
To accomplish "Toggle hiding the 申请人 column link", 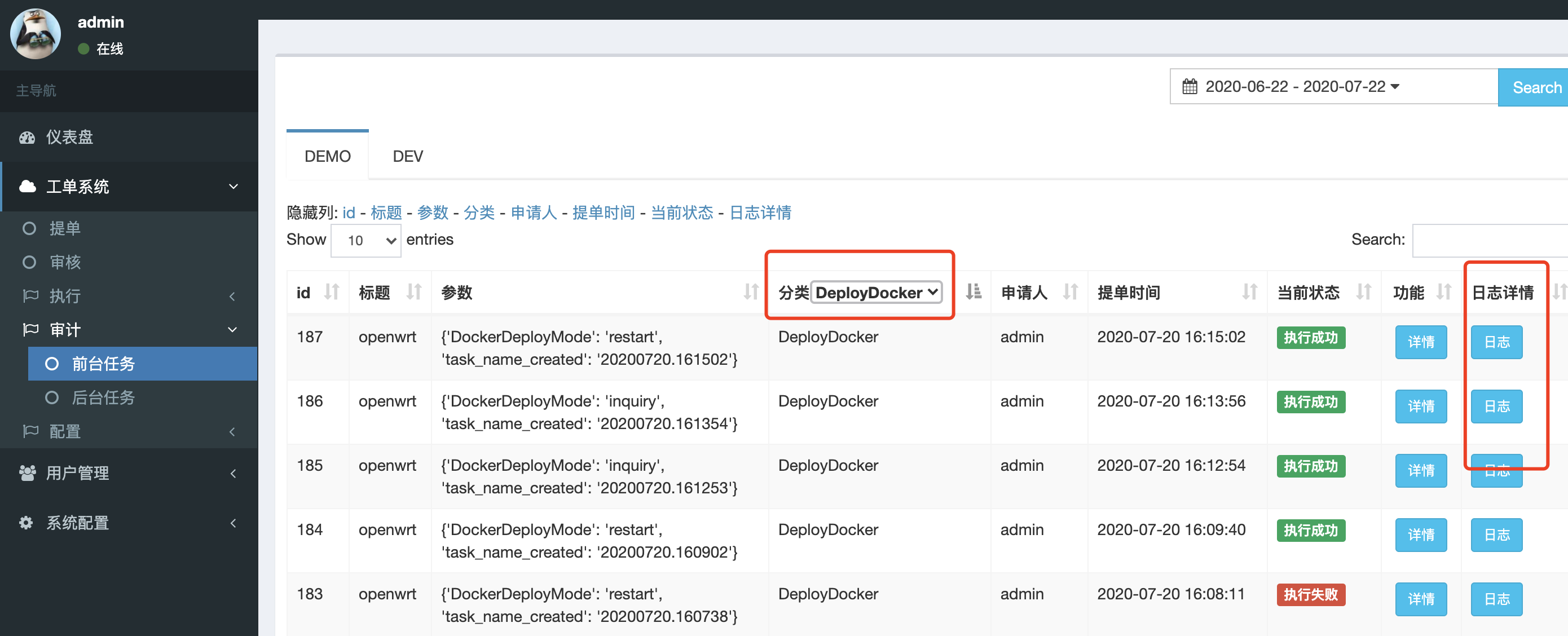I will [x=534, y=213].
